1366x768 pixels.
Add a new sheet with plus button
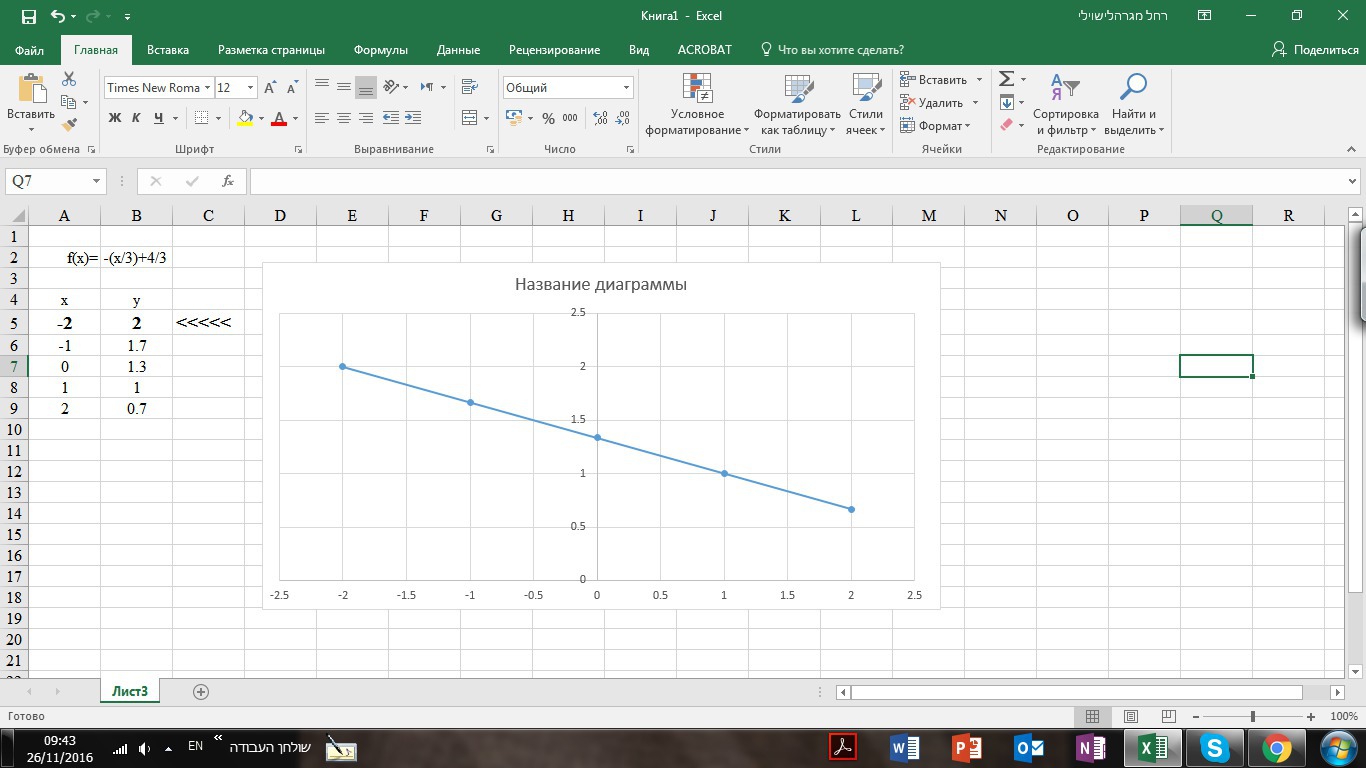click(x=201, y=691)
